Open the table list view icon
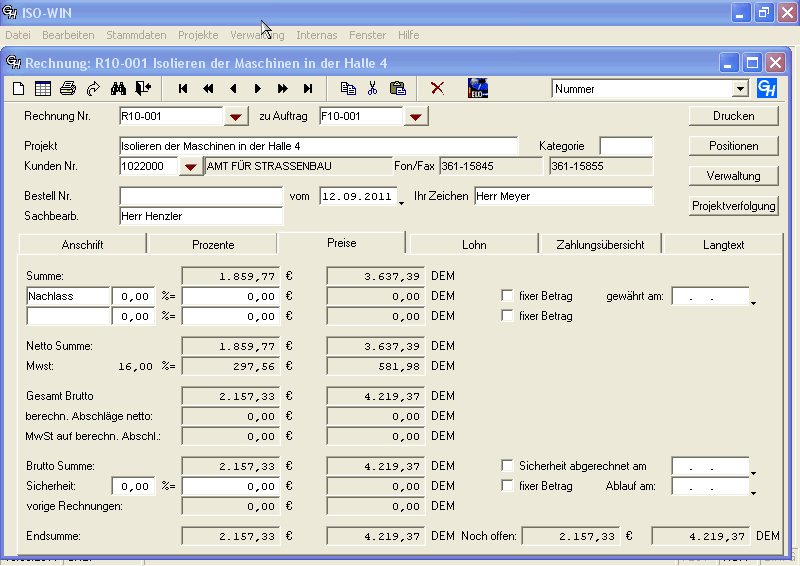Viewport: 800px width, 566px height. click(x=43, y=88)
